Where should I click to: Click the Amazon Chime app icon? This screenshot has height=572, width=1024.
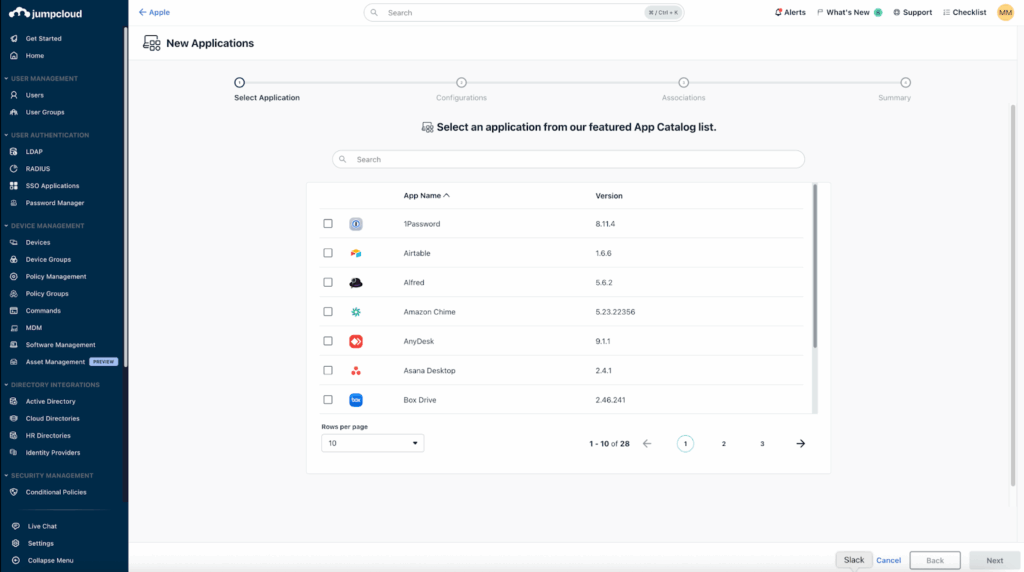click(355, 312)
